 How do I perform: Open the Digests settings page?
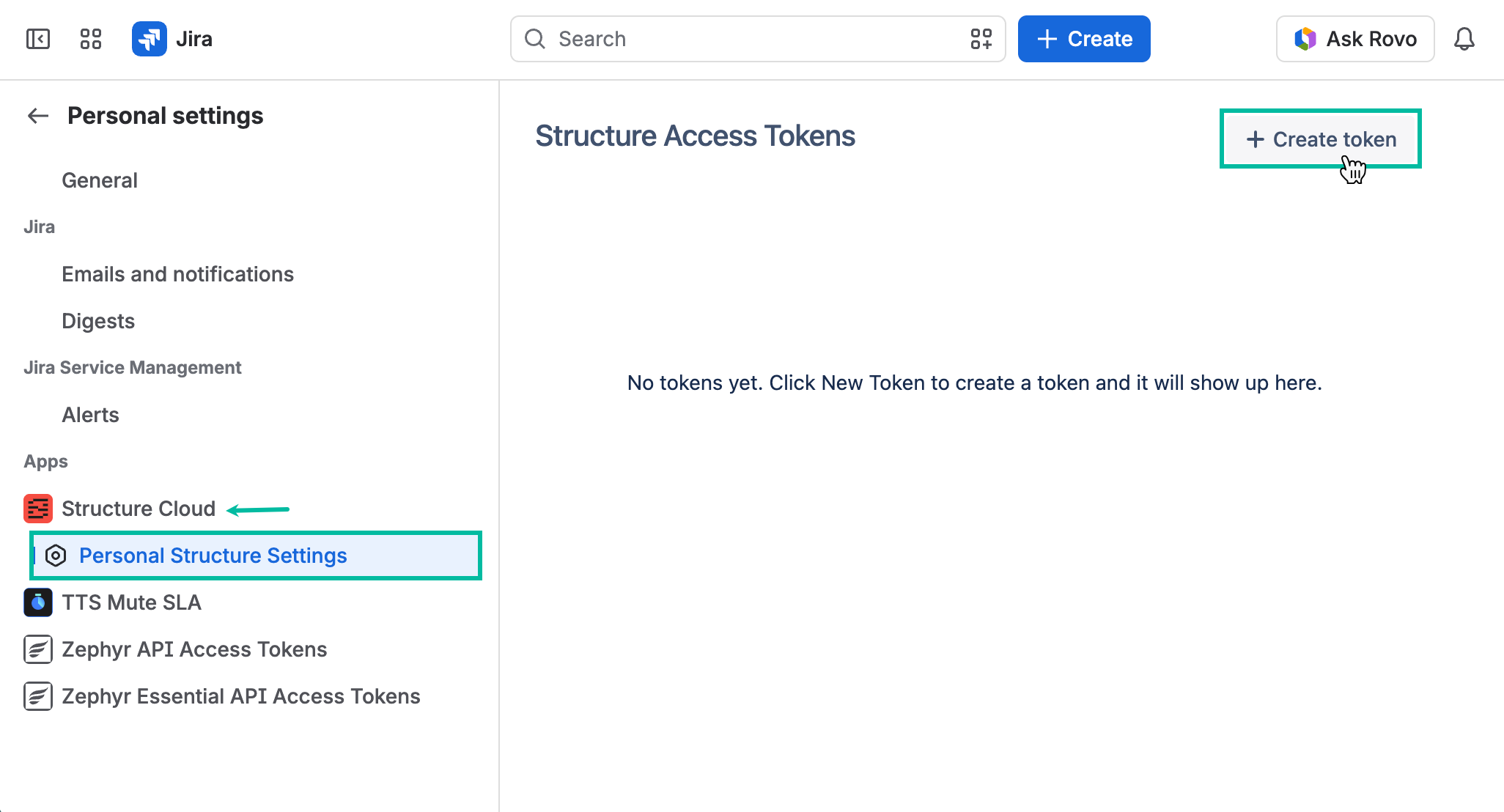click(x=98, y=321)
